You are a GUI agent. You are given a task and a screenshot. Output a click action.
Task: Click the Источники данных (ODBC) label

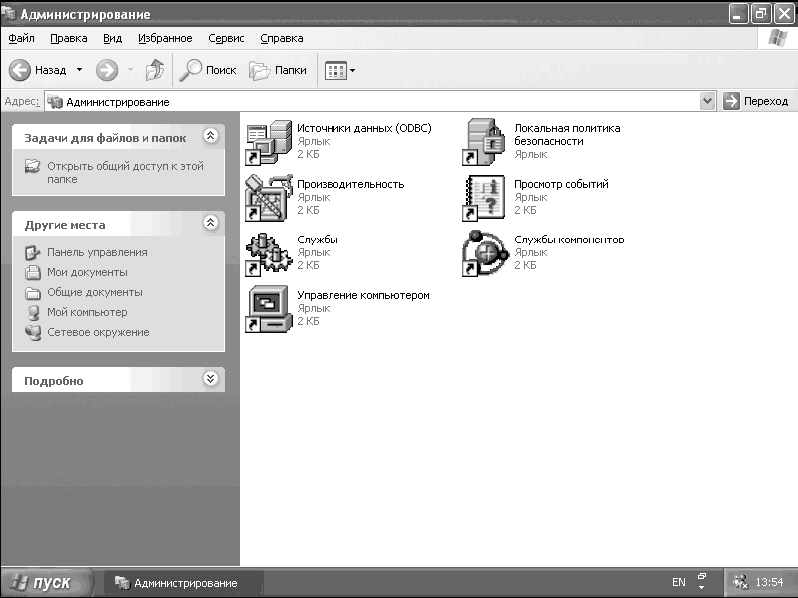364,128
